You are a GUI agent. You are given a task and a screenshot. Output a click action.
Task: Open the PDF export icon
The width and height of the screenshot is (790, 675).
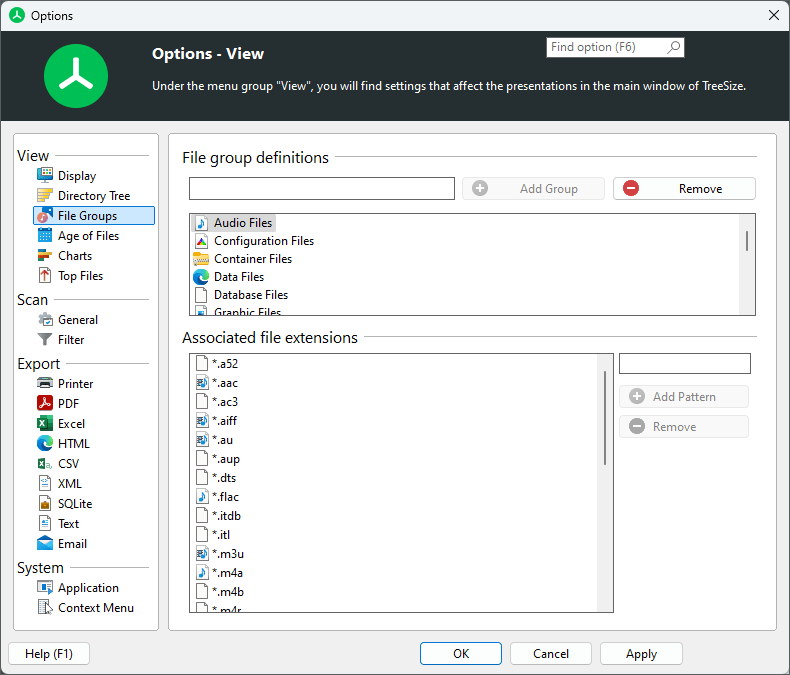coord(45,404)
